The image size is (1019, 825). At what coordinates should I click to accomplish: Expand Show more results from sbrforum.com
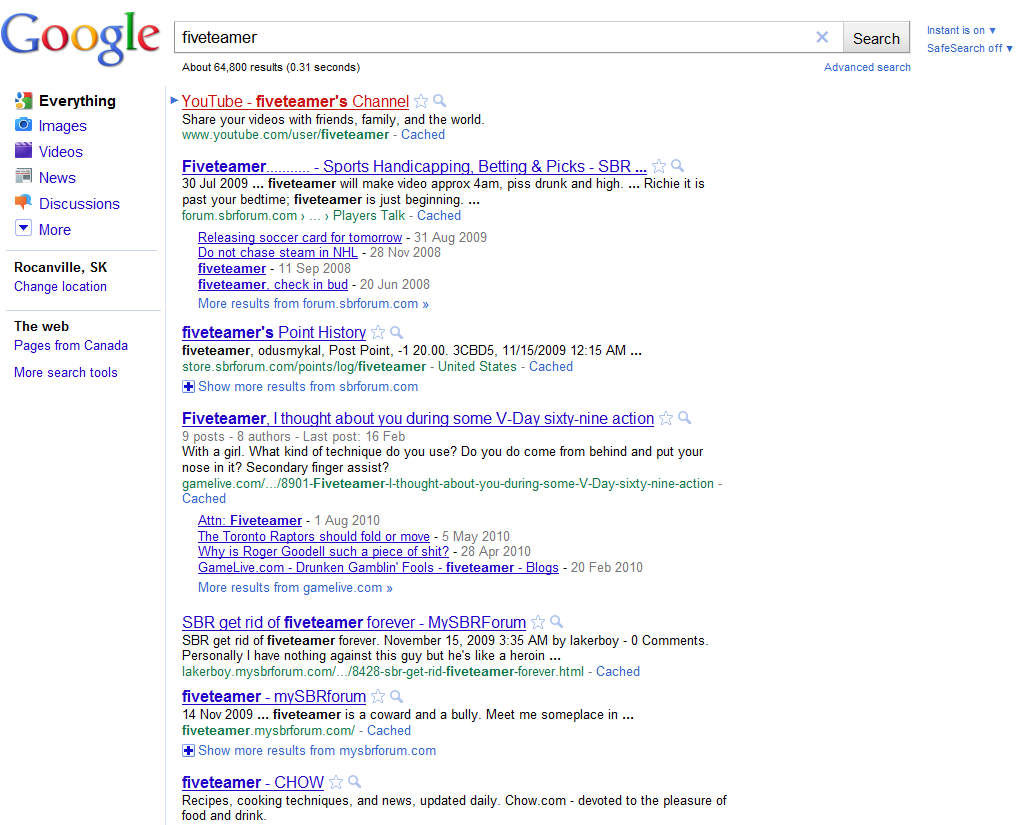coord(300,387)
